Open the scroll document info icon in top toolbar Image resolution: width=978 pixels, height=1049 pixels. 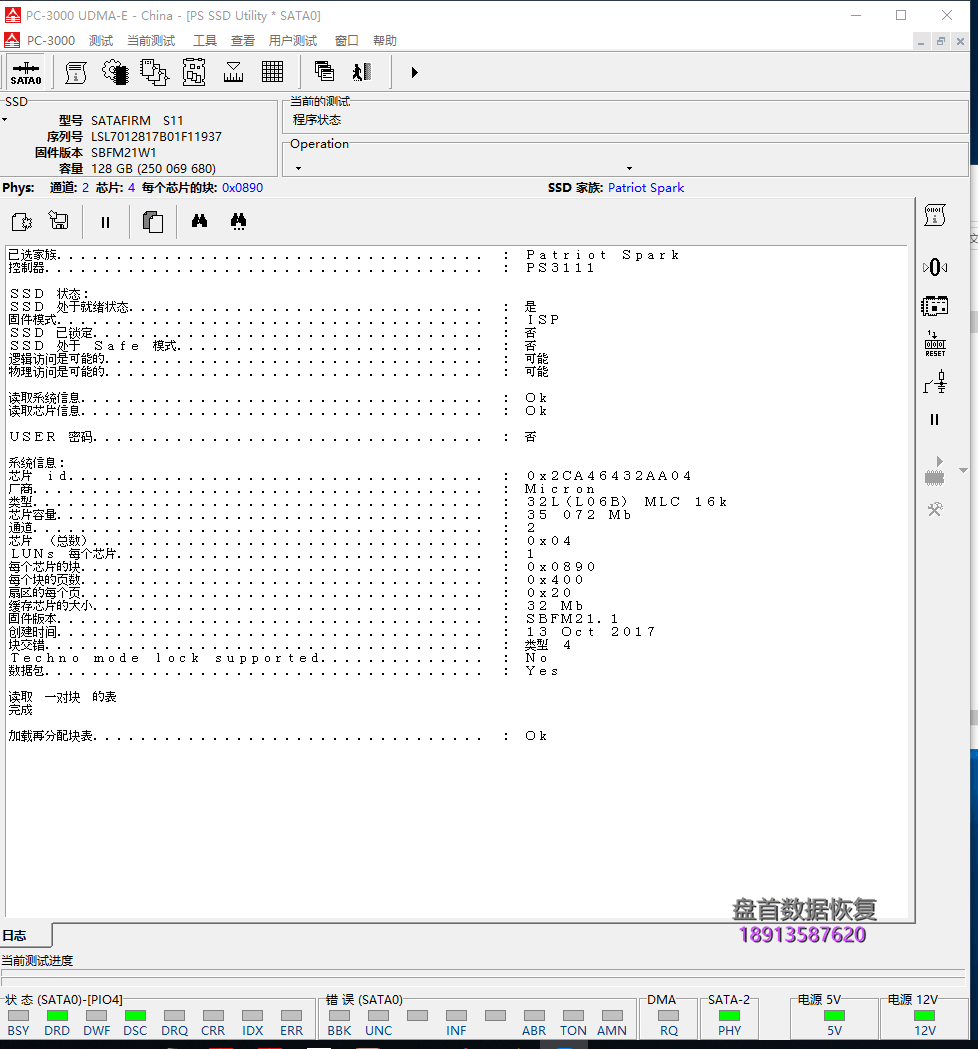76,72
